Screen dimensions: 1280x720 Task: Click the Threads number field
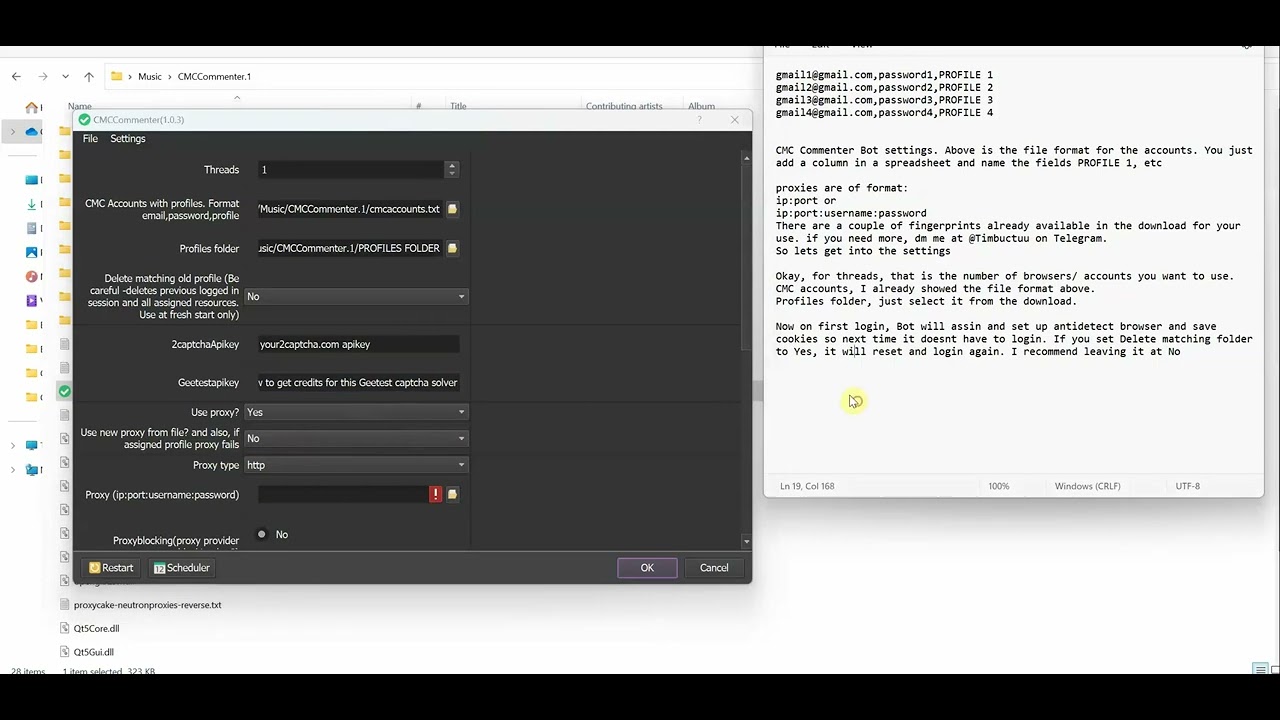pyautogui.click(x=351, y=170)
